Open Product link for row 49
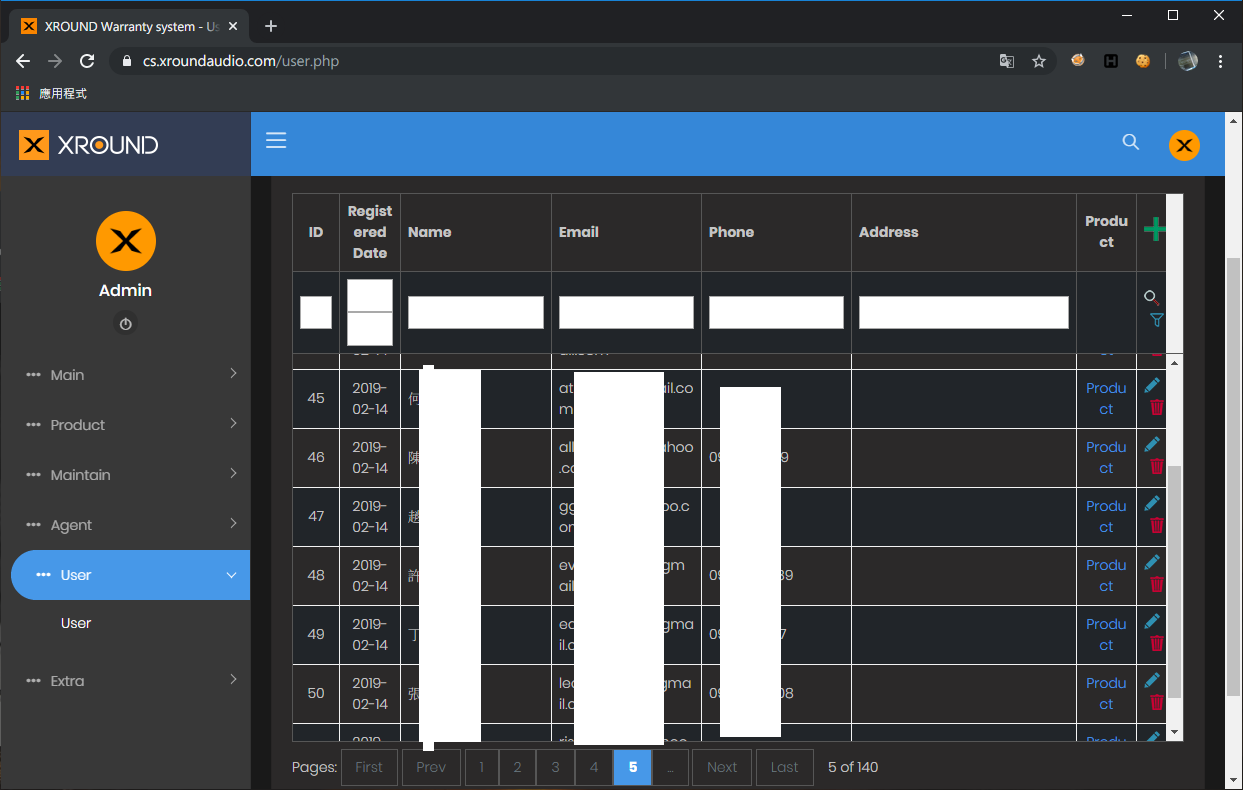The image size is (1243, 790). [1106, 634]
